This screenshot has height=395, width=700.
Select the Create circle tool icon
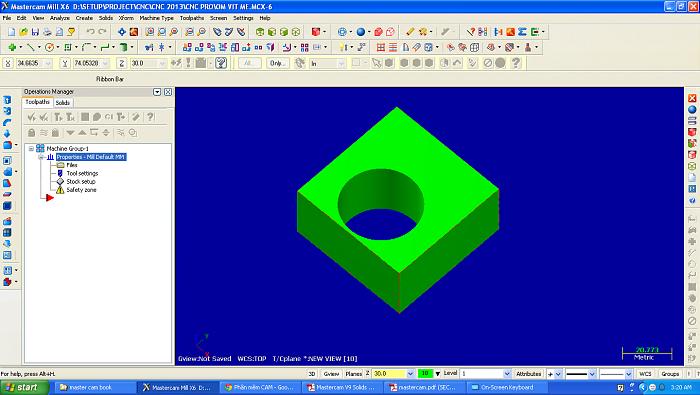coord(49,47)
